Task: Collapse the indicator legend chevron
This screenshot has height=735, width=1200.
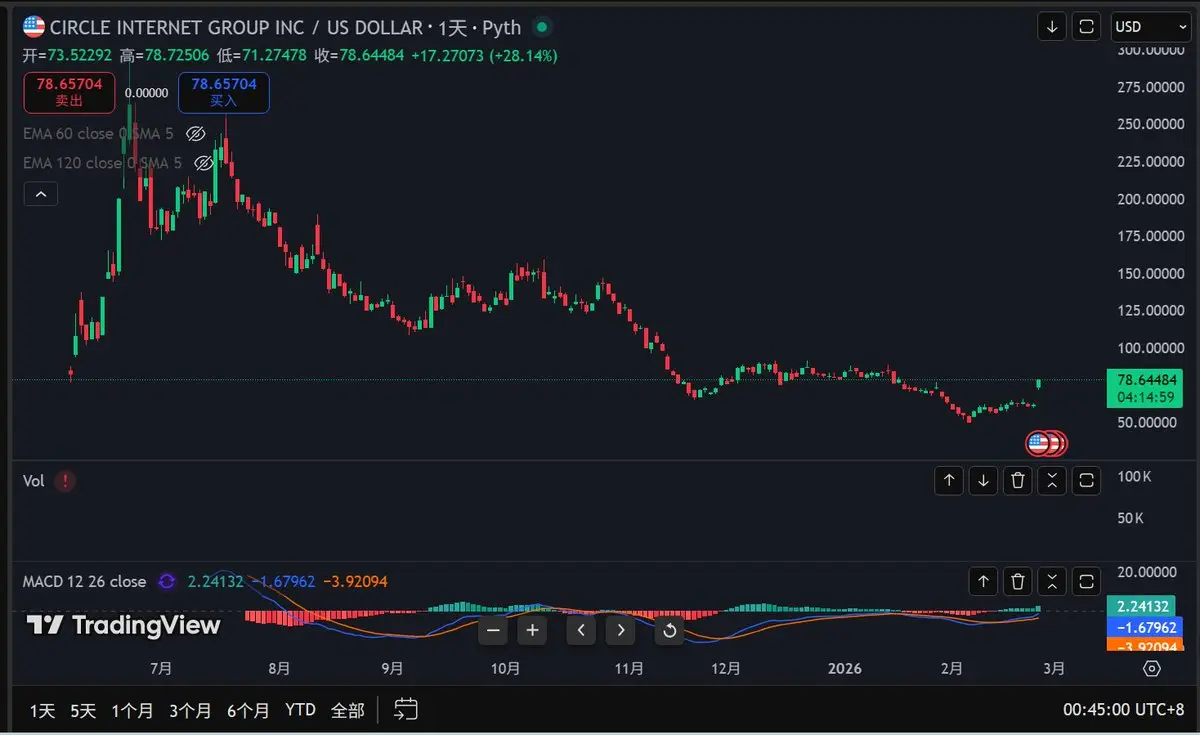Action: point(40,195)
